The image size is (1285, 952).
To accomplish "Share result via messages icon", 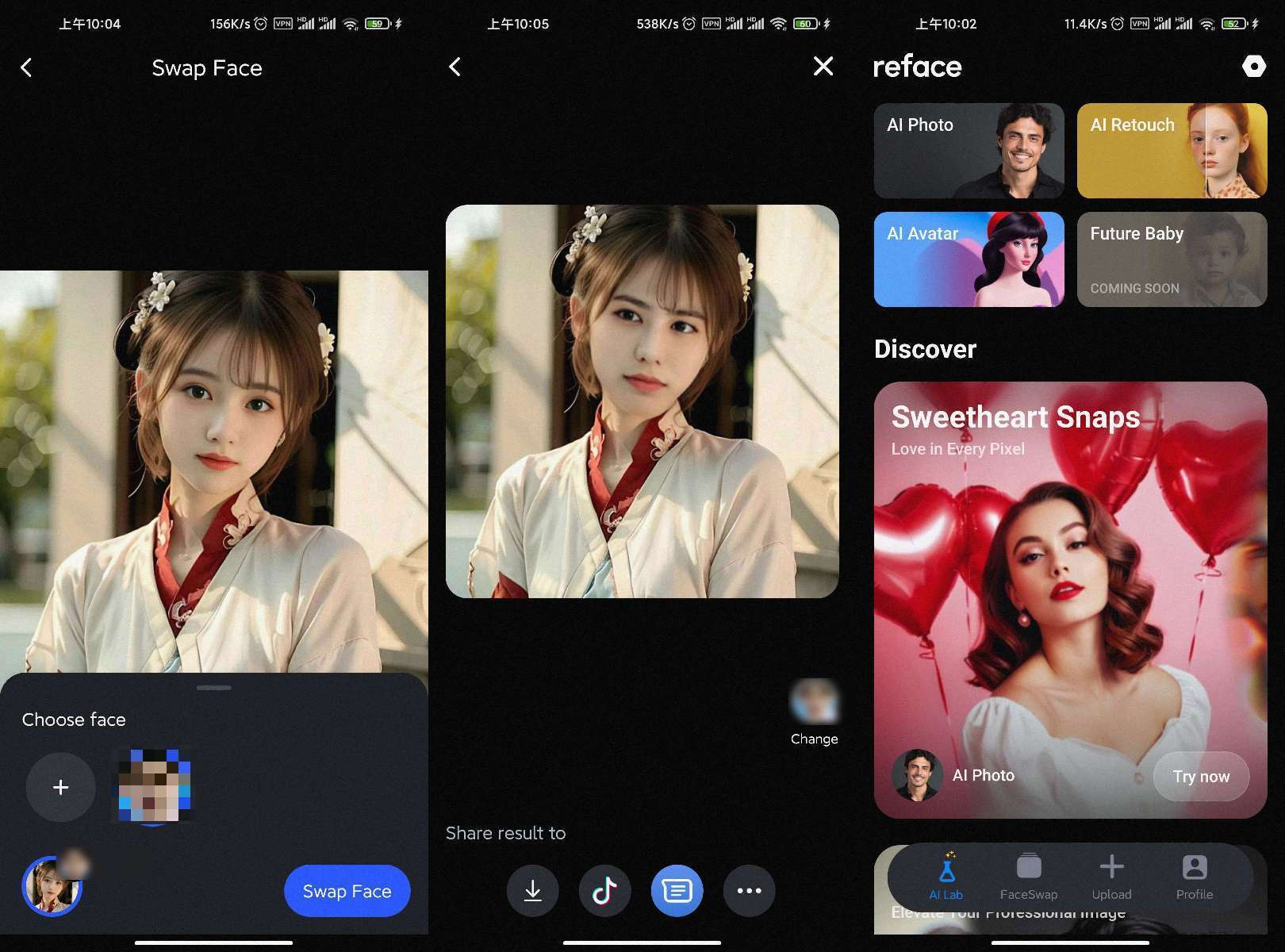I will 677,891.
